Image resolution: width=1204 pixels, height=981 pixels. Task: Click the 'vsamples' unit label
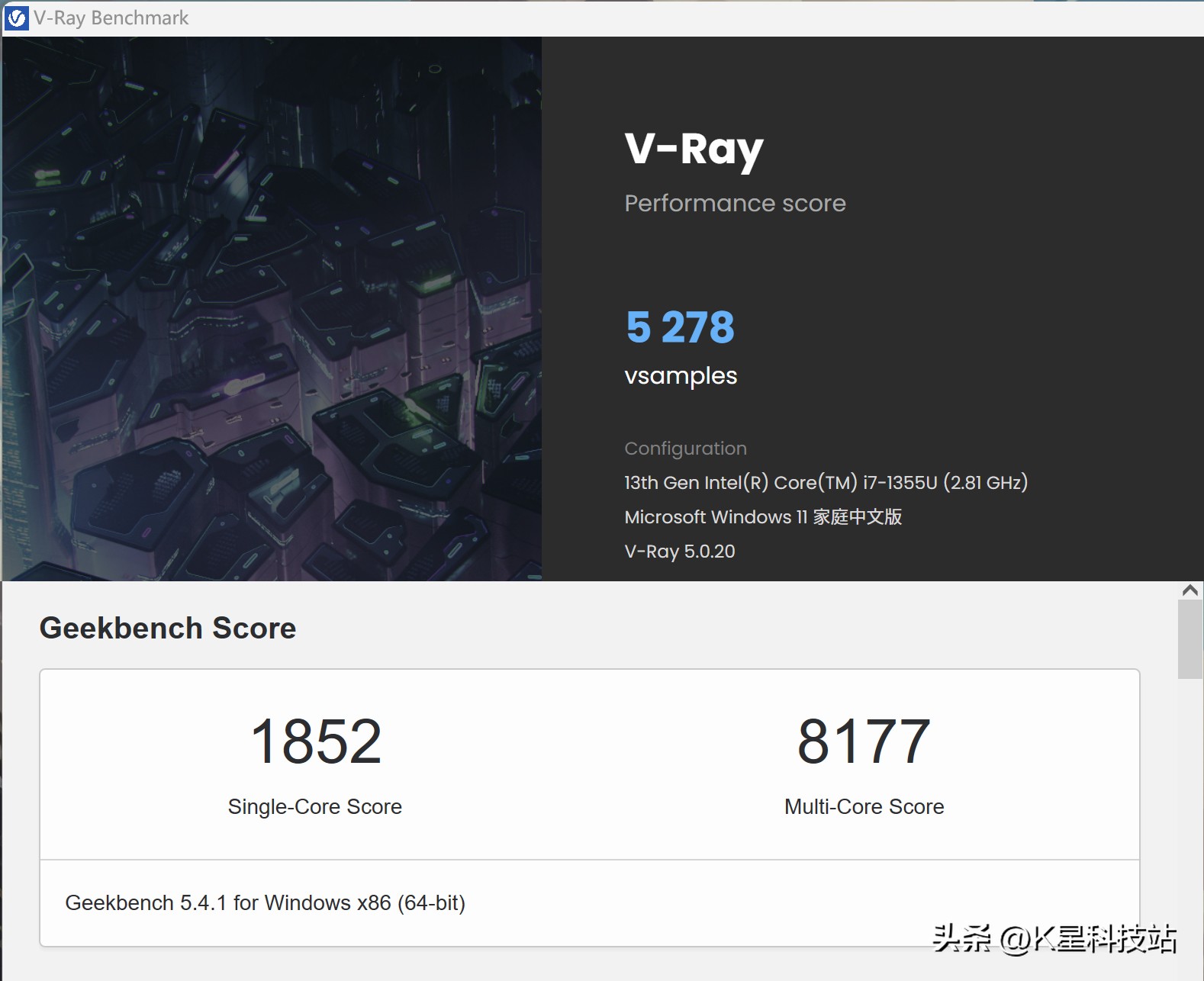[681, 376]
